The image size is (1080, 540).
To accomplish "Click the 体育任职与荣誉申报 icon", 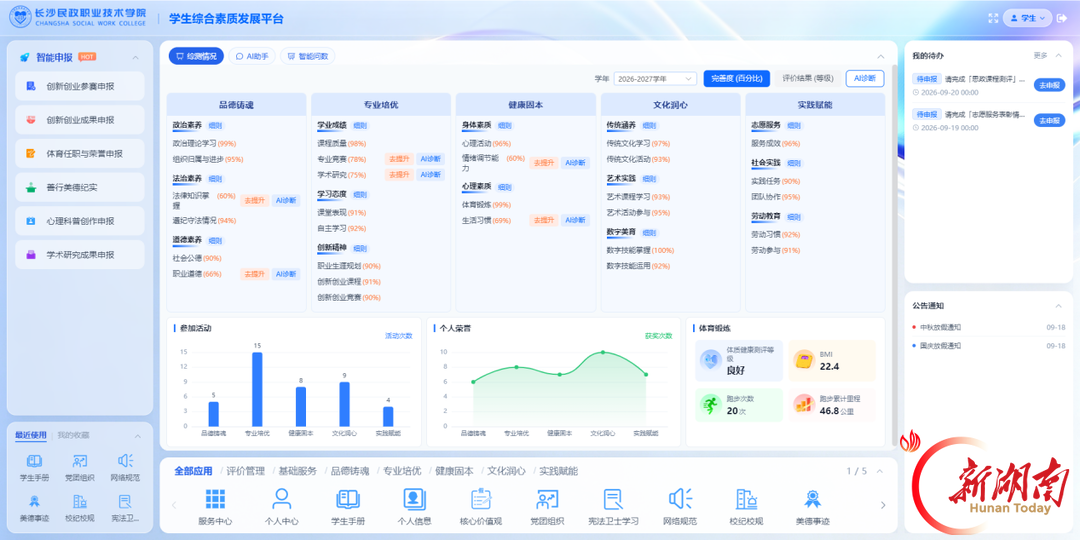I will pos(30,153).
